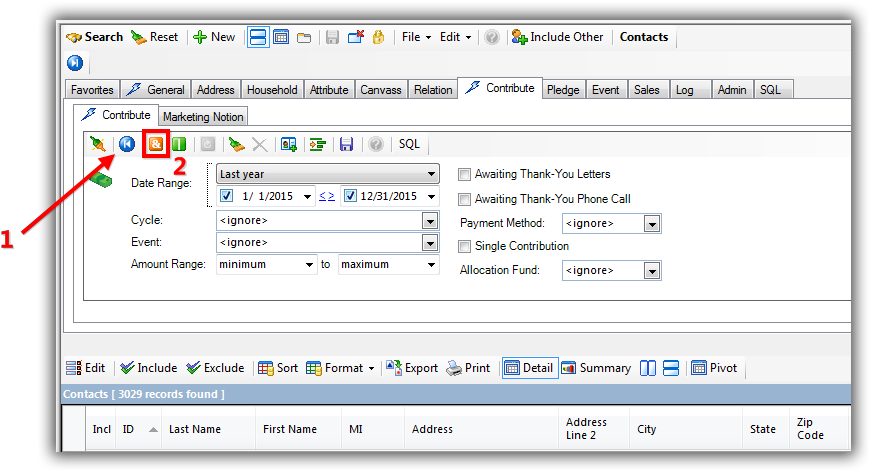Click the orange ampersand icon in the Contribute toolbar
Viewport: 871px width, 472px height.
coord(156,144)
